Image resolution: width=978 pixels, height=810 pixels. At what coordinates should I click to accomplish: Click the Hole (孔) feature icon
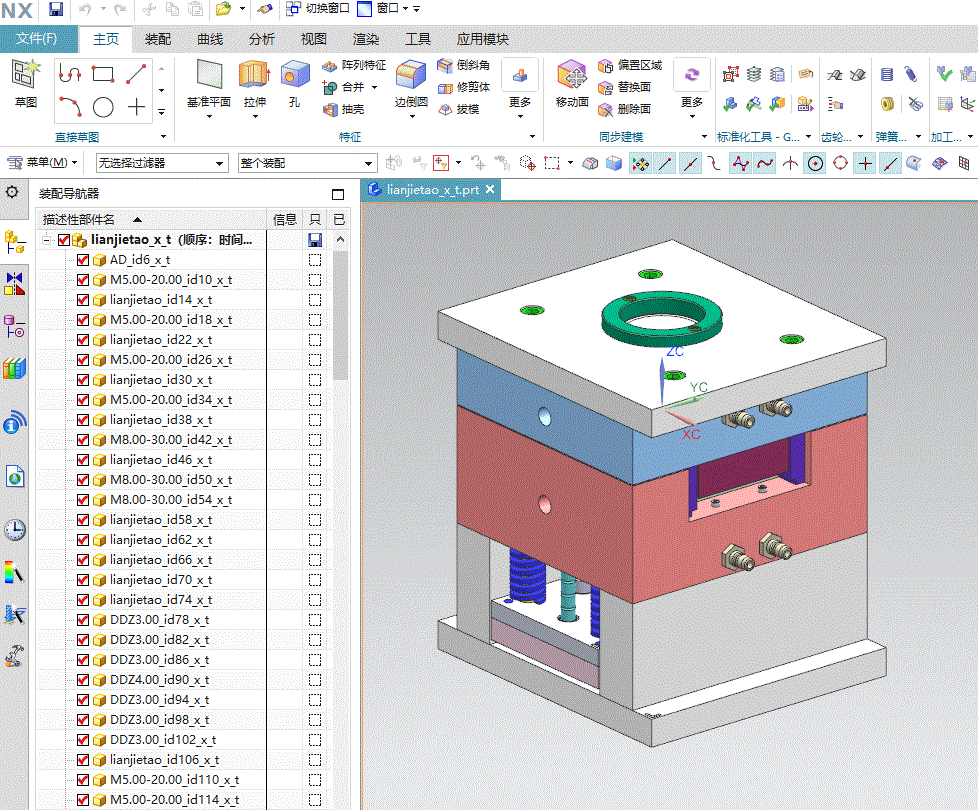click(295, 75)
